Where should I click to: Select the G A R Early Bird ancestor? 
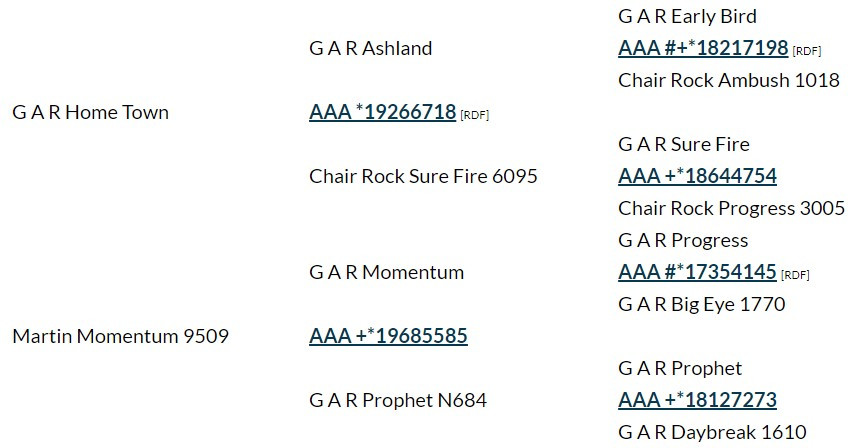pos(687,16)
